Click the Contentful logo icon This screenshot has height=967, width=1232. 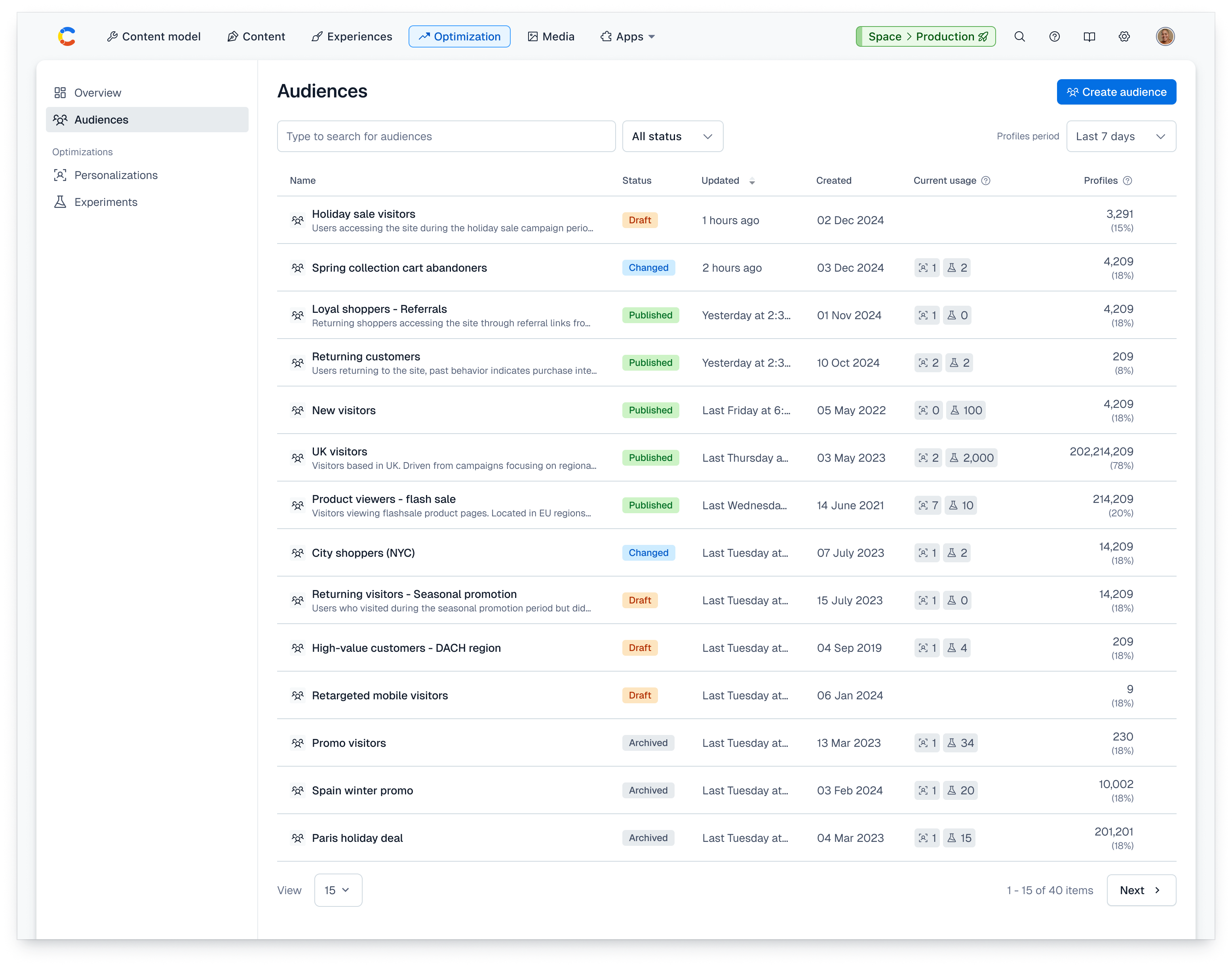pos(67,37)
